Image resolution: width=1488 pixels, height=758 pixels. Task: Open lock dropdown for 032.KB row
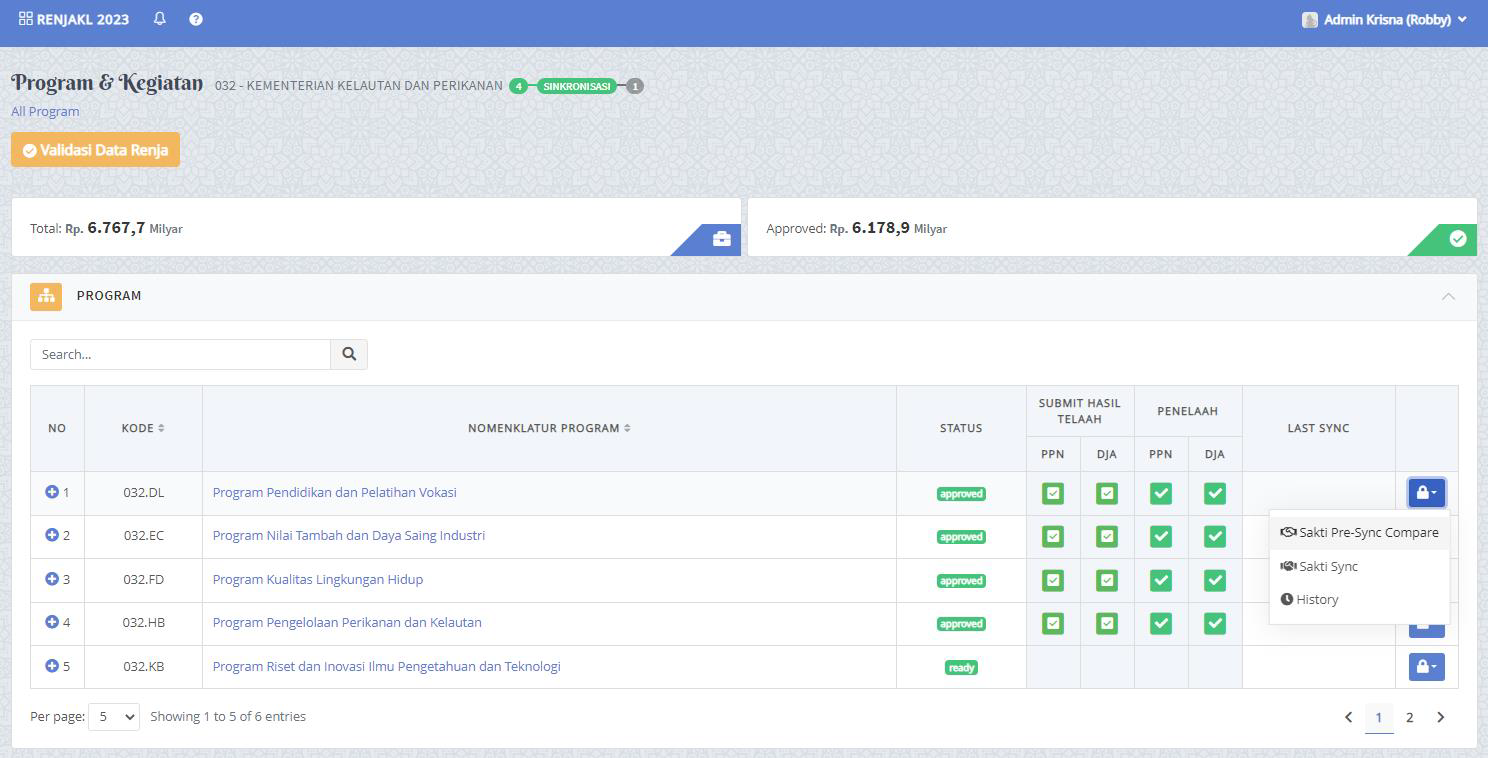[1426, 667]
